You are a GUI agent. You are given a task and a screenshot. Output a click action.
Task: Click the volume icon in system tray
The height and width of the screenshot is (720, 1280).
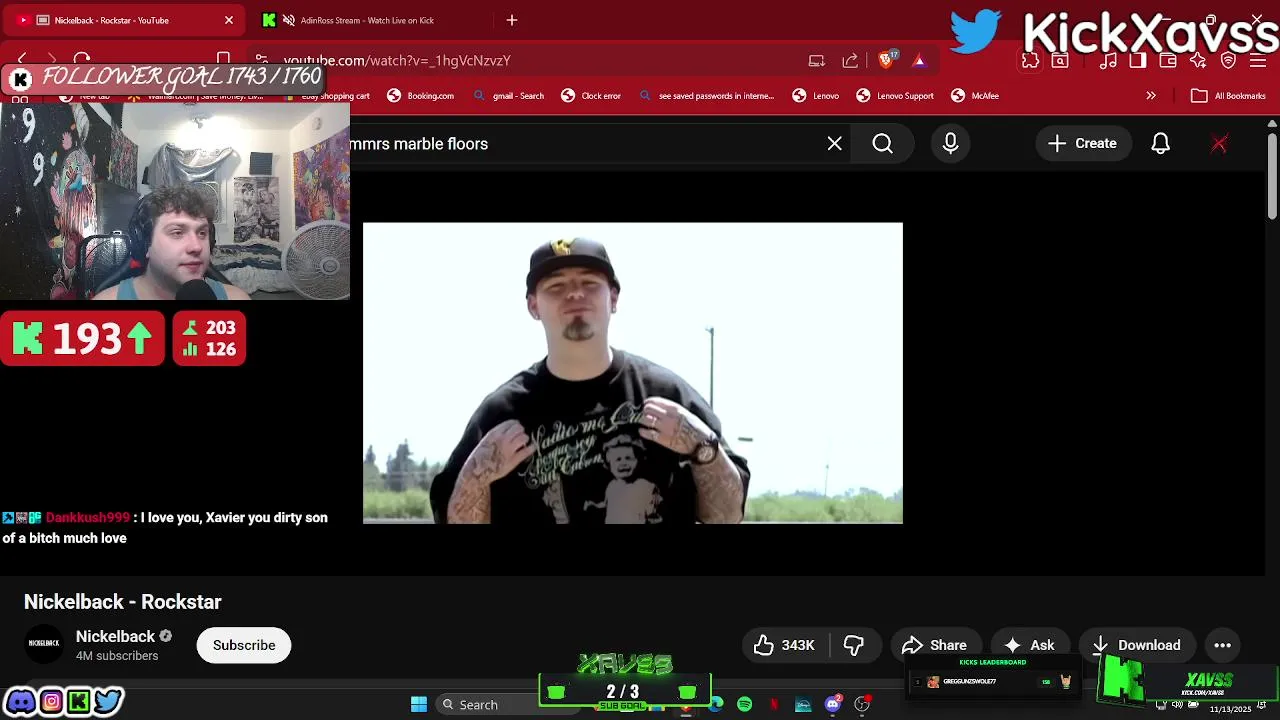pos(1177,704)
